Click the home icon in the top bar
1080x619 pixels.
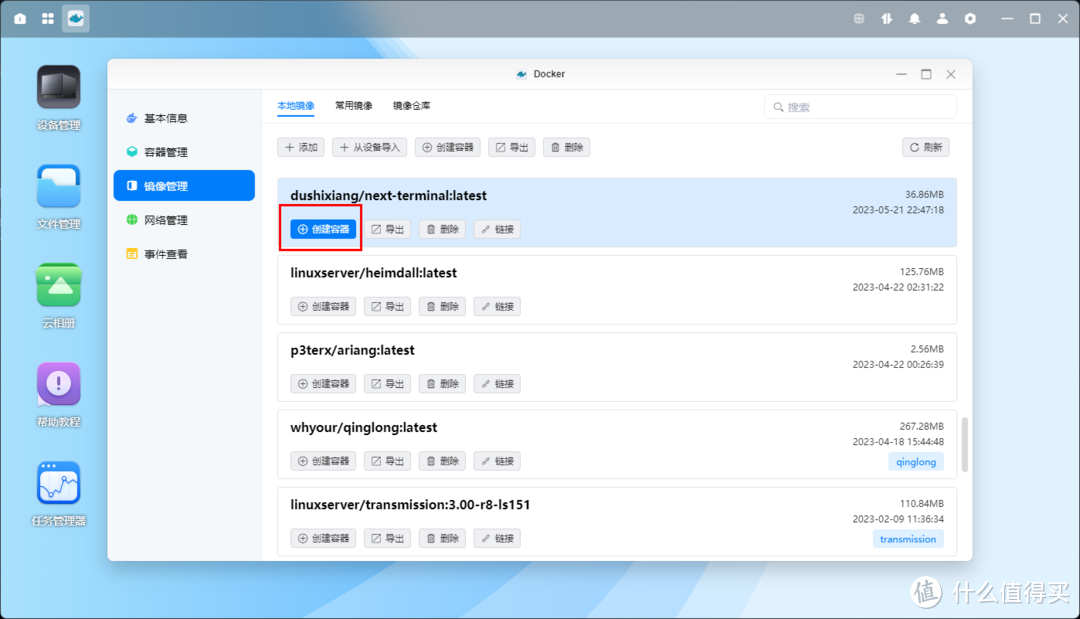(x=20, y=19)
